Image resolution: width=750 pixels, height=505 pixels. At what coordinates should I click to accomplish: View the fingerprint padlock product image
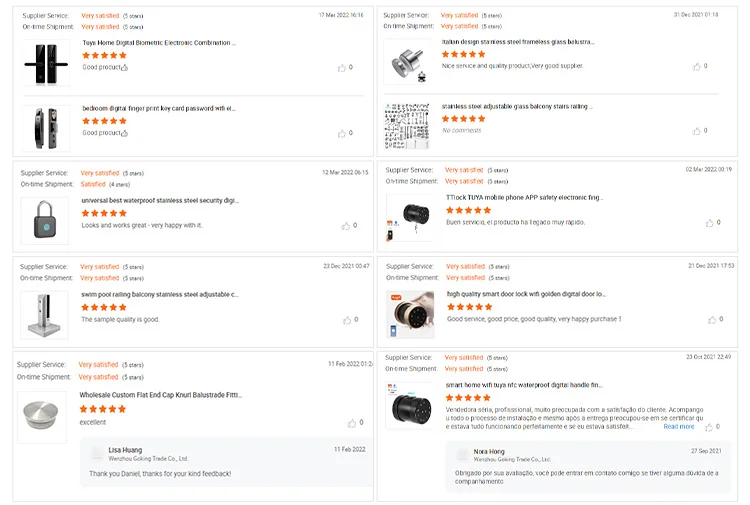[45, 219]
